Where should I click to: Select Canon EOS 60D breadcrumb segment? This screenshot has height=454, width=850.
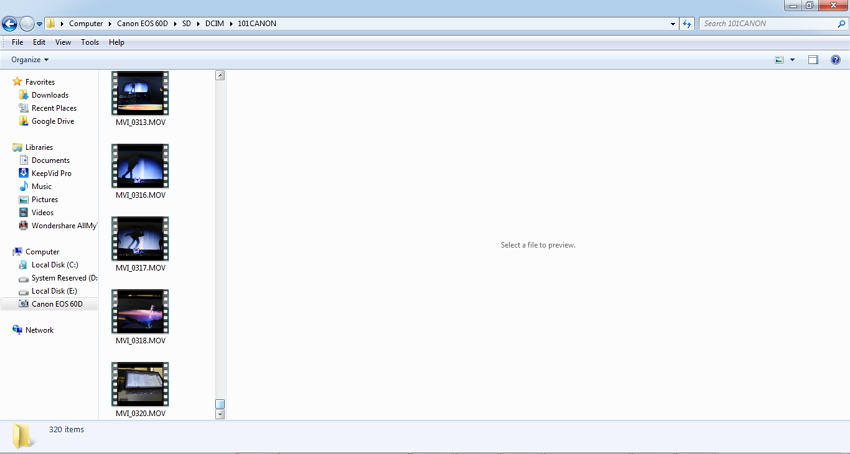pos(142,23)
